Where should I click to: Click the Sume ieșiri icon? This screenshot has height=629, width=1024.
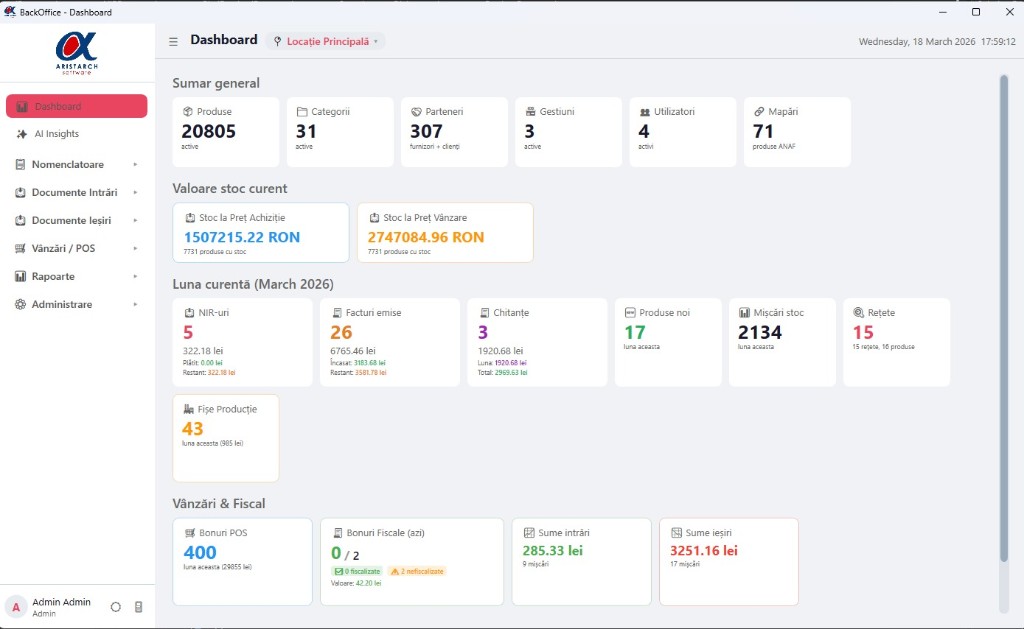coord(677,533)
